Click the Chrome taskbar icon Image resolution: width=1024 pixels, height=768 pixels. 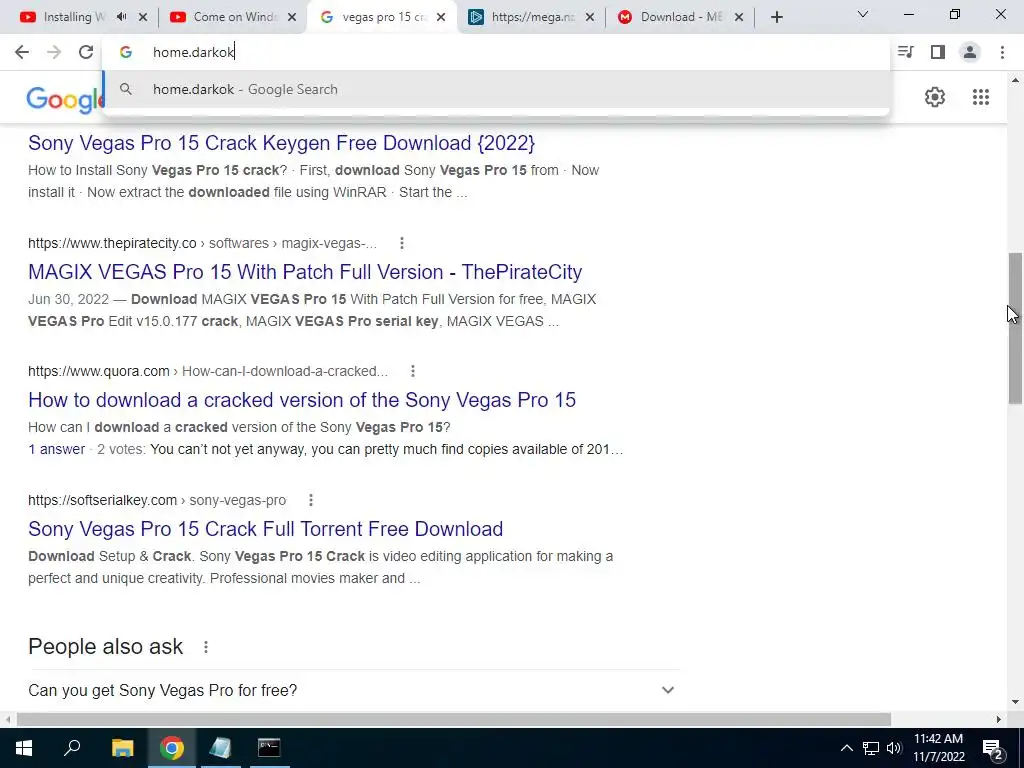(x=172, y=748)
